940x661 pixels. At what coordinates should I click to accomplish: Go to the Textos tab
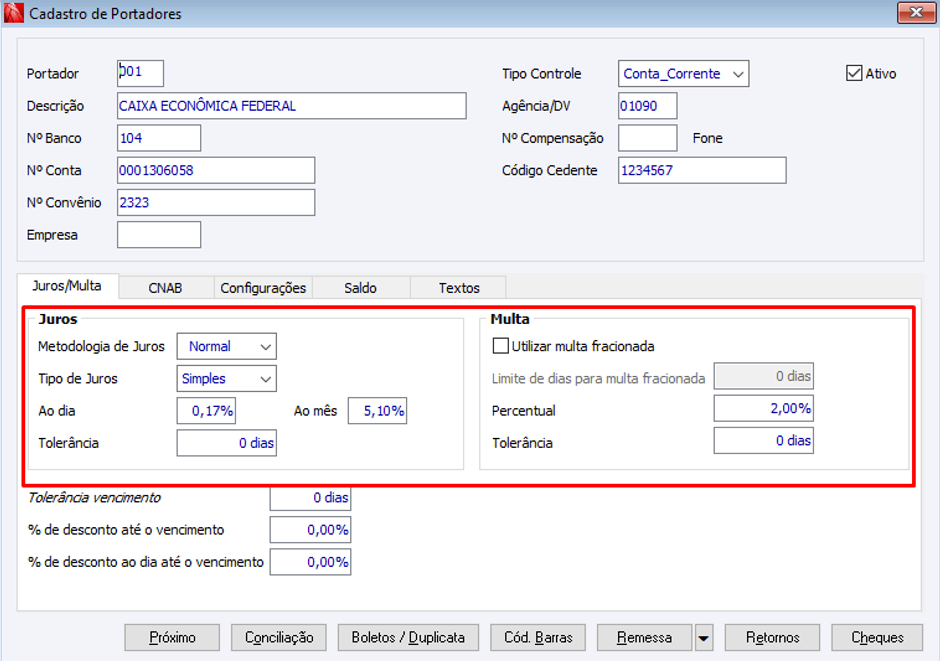(x=459, y=287)
